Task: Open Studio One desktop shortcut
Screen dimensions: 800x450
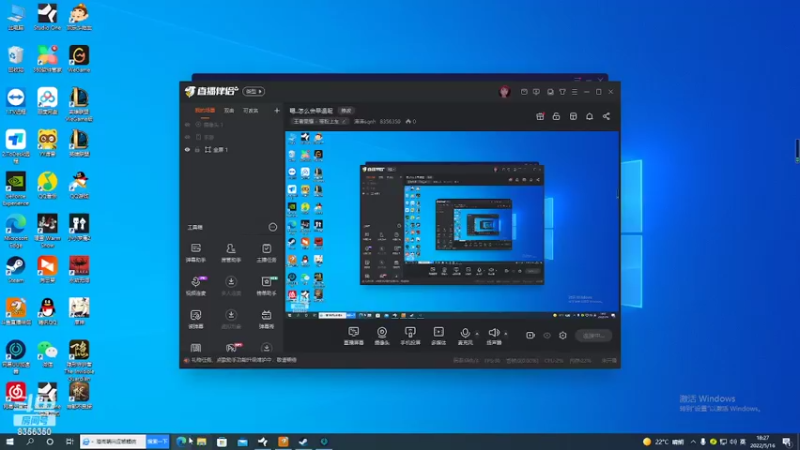Action: (47, 17)
